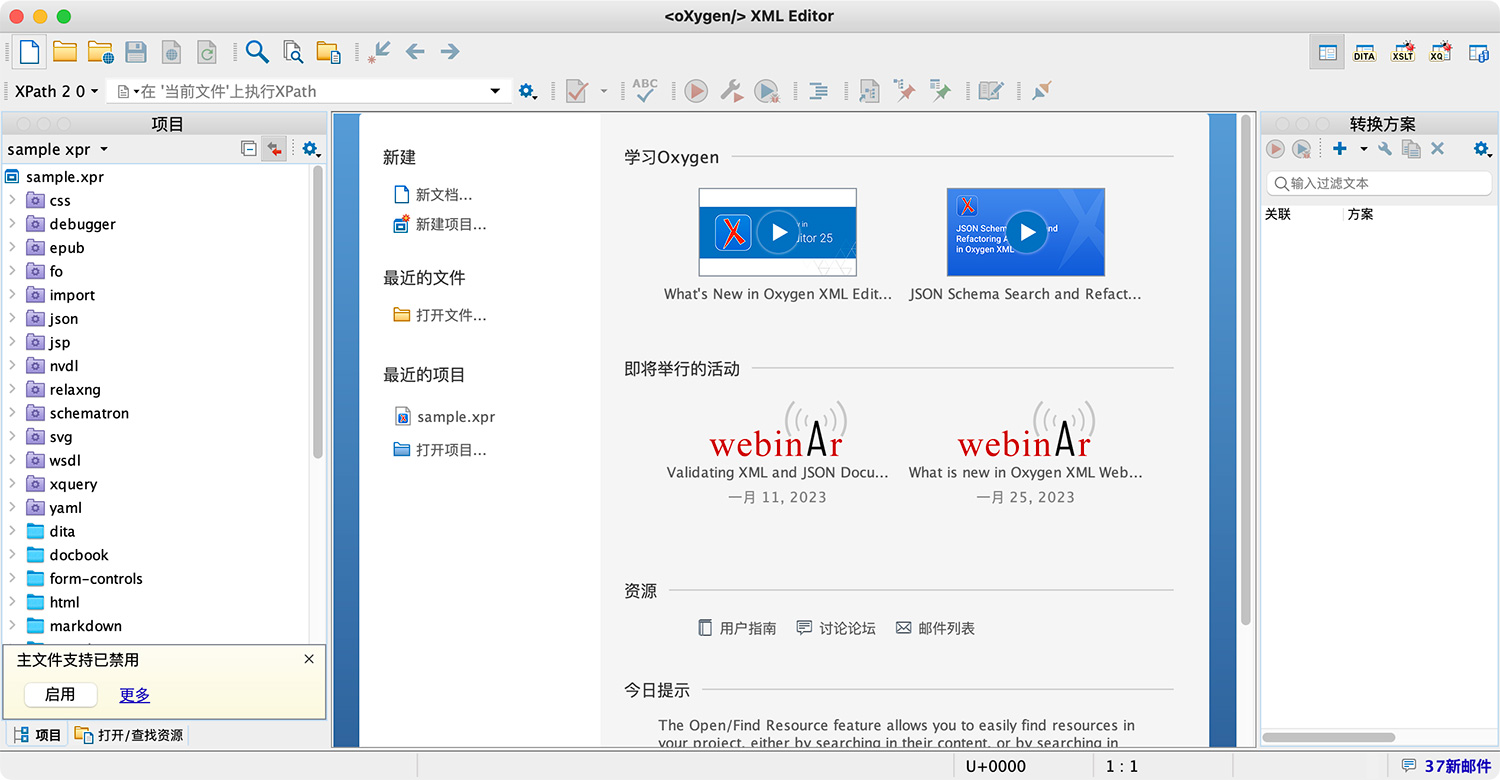Click the Duplicate scenario icon

1411,149
